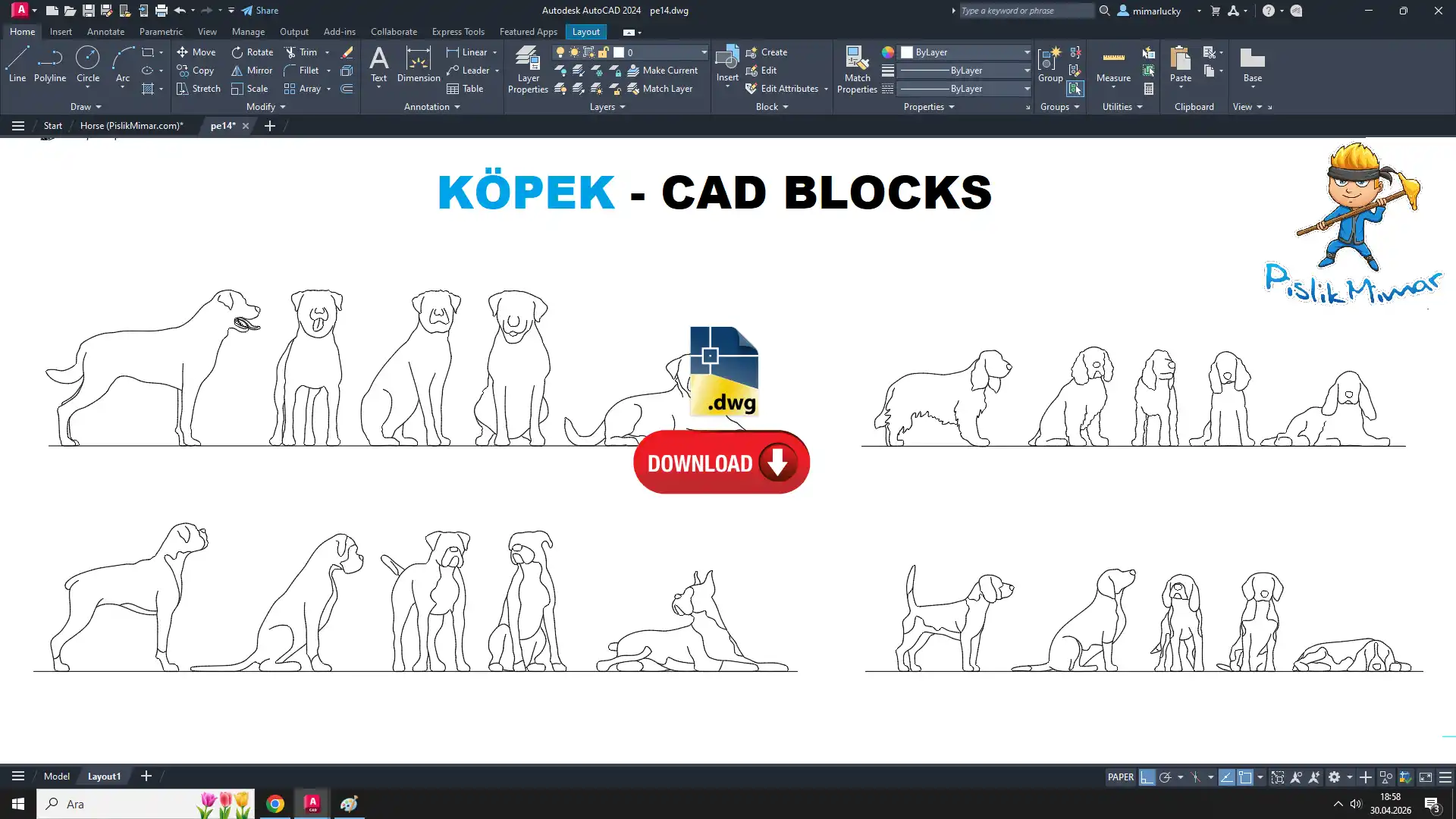The height and width of the screenshot is (819, 1456).
Task: Toggle Ortho mode in status bar
Action: 1147,777
